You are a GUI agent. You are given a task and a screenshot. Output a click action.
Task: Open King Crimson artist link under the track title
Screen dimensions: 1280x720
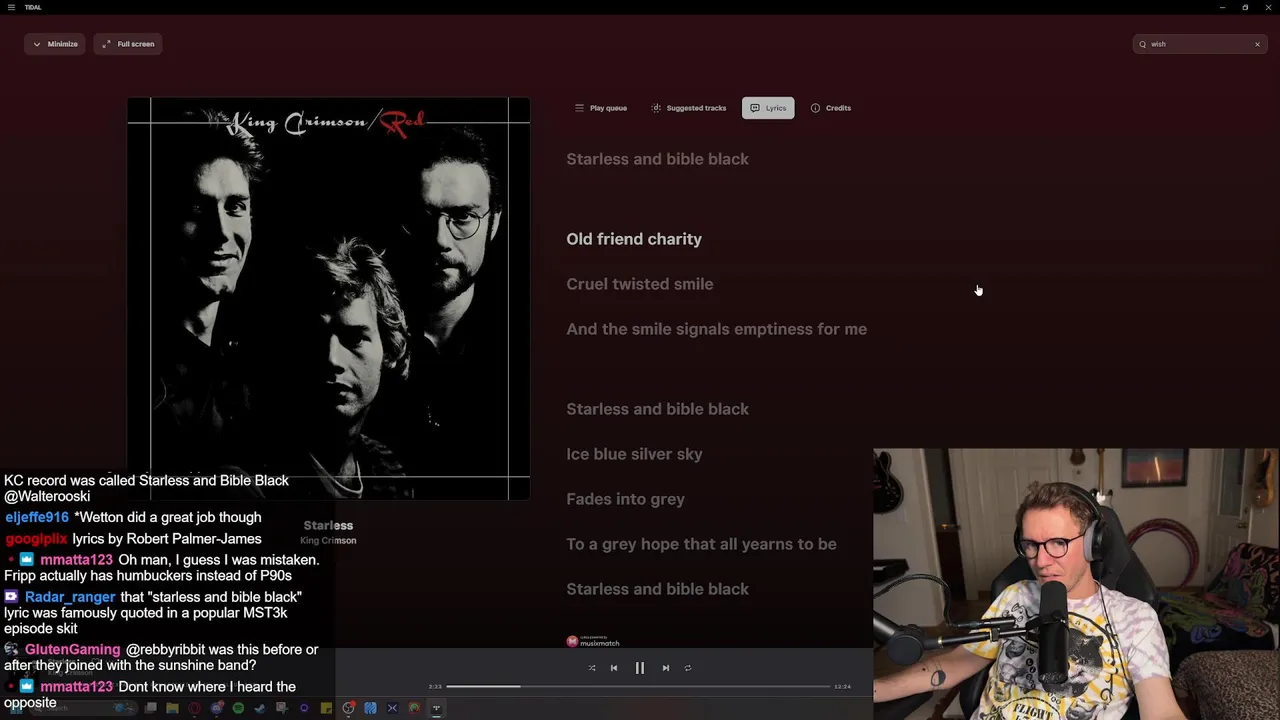pos(328,541)
